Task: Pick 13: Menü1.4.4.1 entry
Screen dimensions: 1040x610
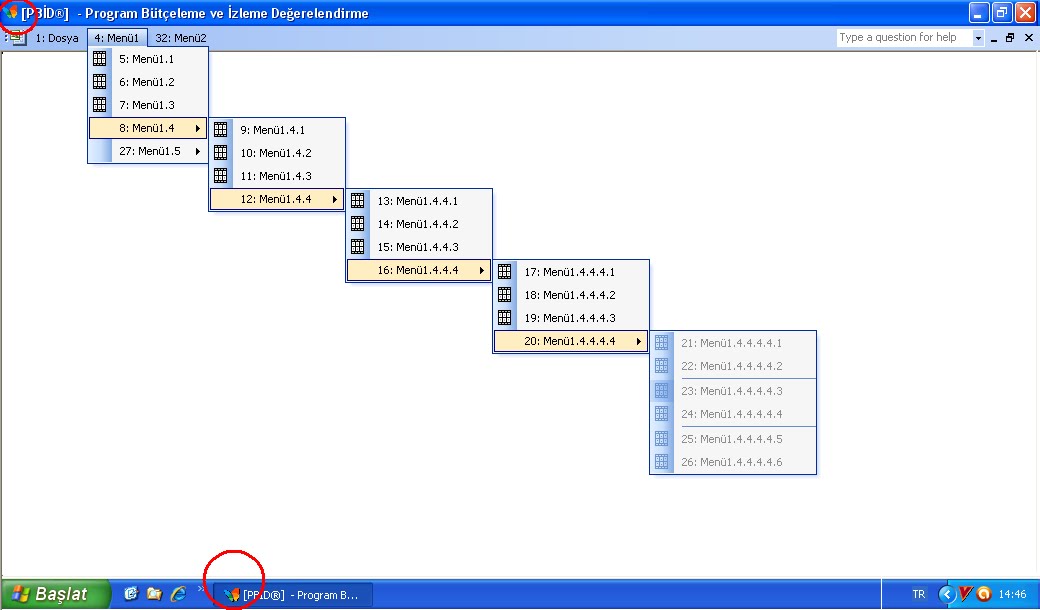Action: pos(419,201)
